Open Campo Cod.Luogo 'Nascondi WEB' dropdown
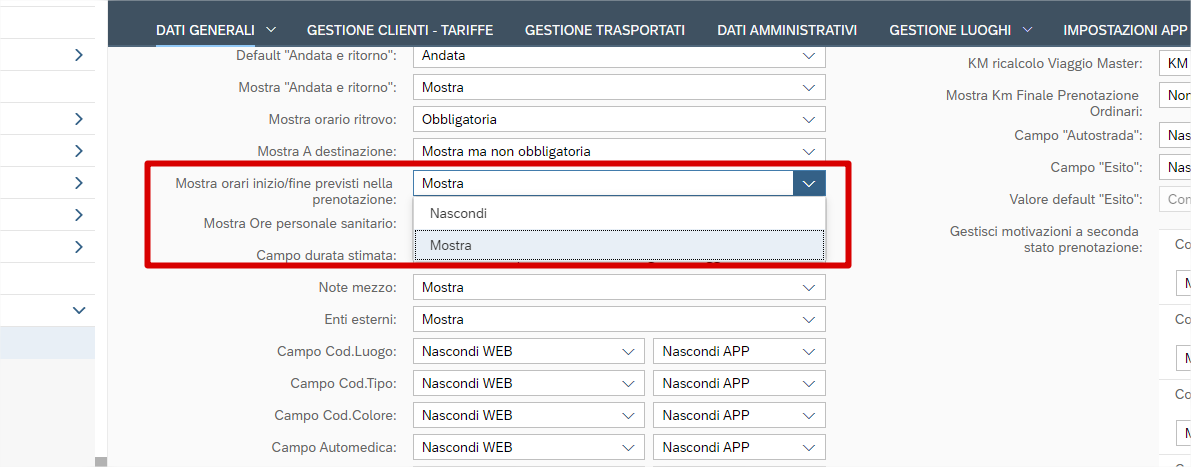This screenshot has width=1191, height=467. click(628, 352)
